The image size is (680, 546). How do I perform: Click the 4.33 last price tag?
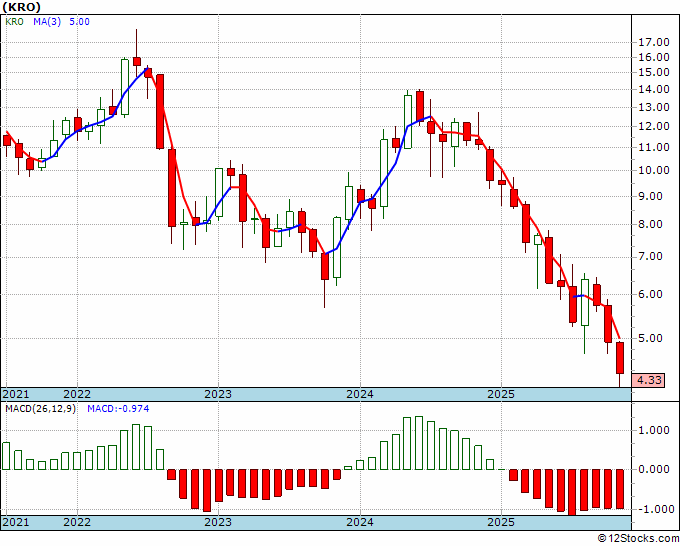tap(648, 380)
